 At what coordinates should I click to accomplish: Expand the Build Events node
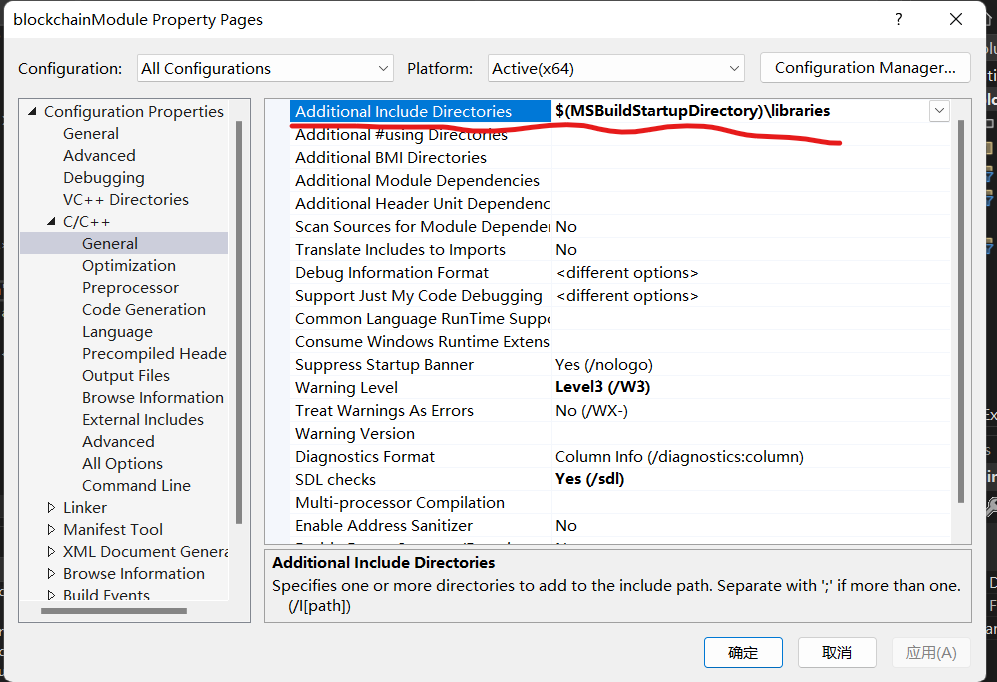tap(52, 595)
